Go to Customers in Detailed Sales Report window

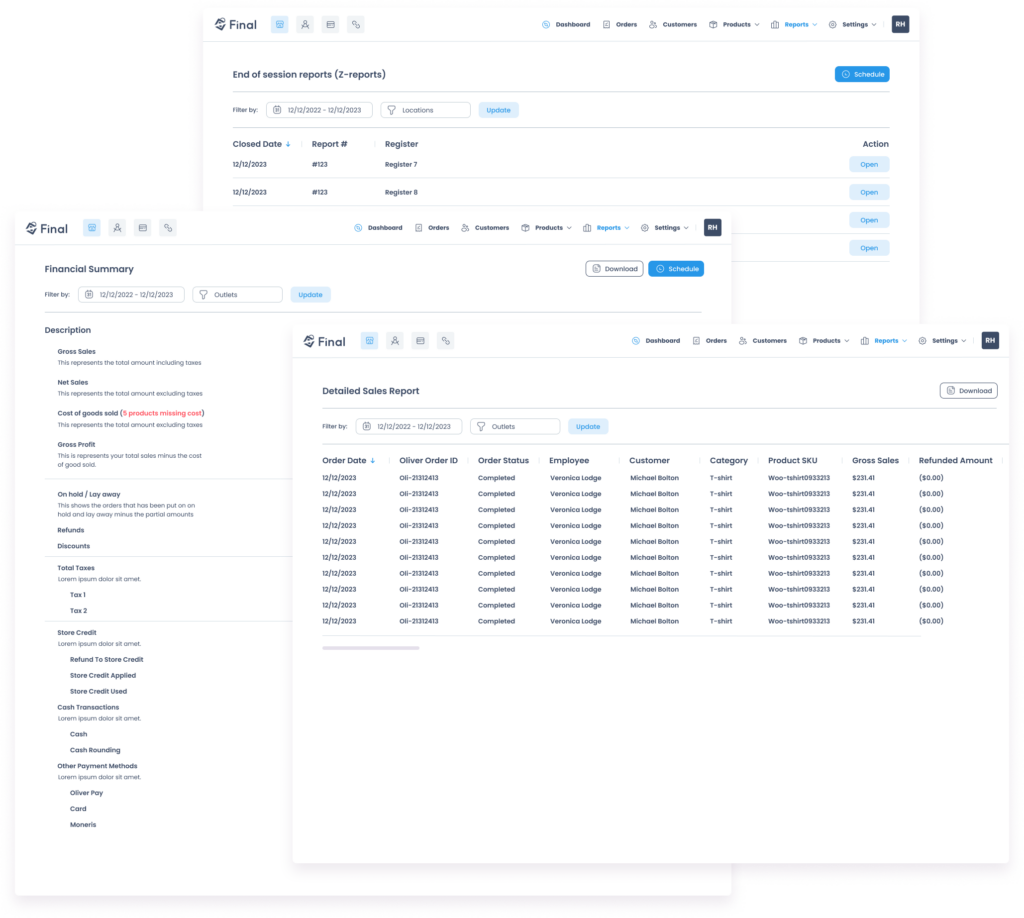[762, 341]
